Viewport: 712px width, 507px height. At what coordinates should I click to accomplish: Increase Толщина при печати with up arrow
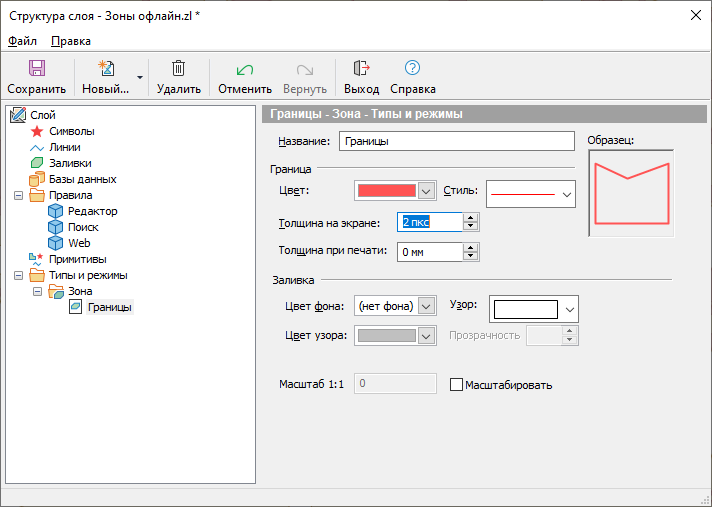coord(470,247)
